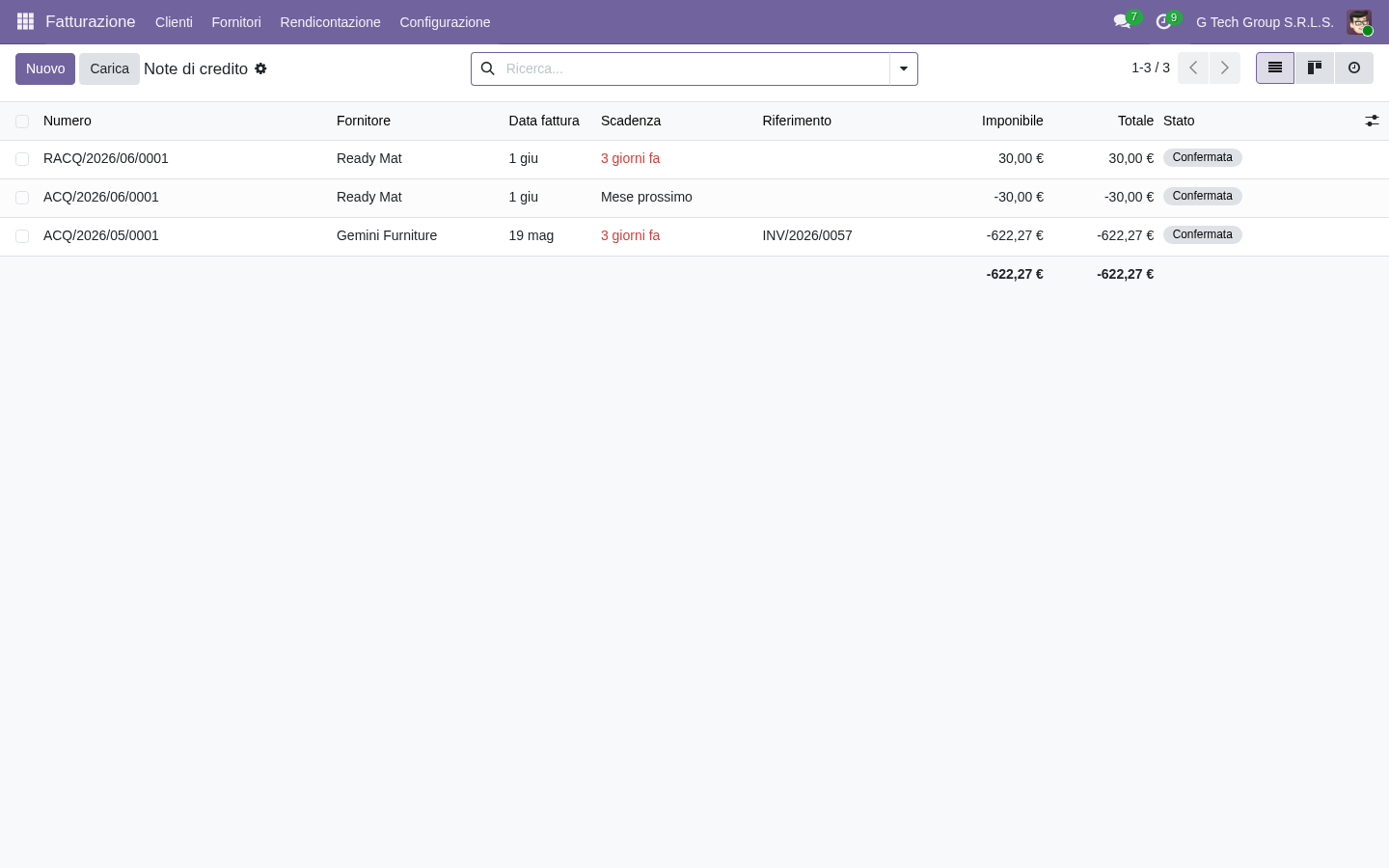This screenshot has width=1389, height=868.
Task: Open the apps grid menu
Action: click(x=25, y=21)
